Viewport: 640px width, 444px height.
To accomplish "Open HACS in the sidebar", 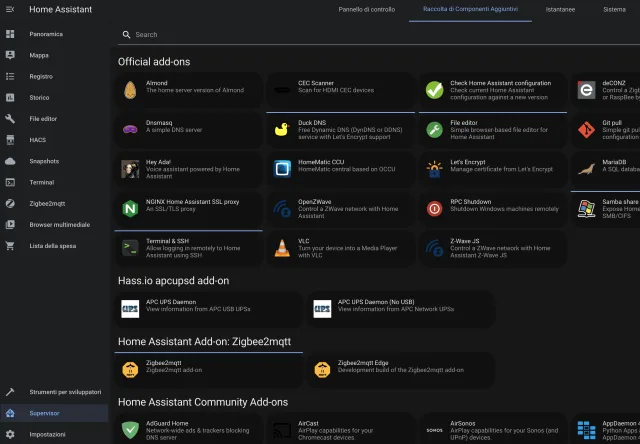I will pyautogui.click(x=38, y=140).
